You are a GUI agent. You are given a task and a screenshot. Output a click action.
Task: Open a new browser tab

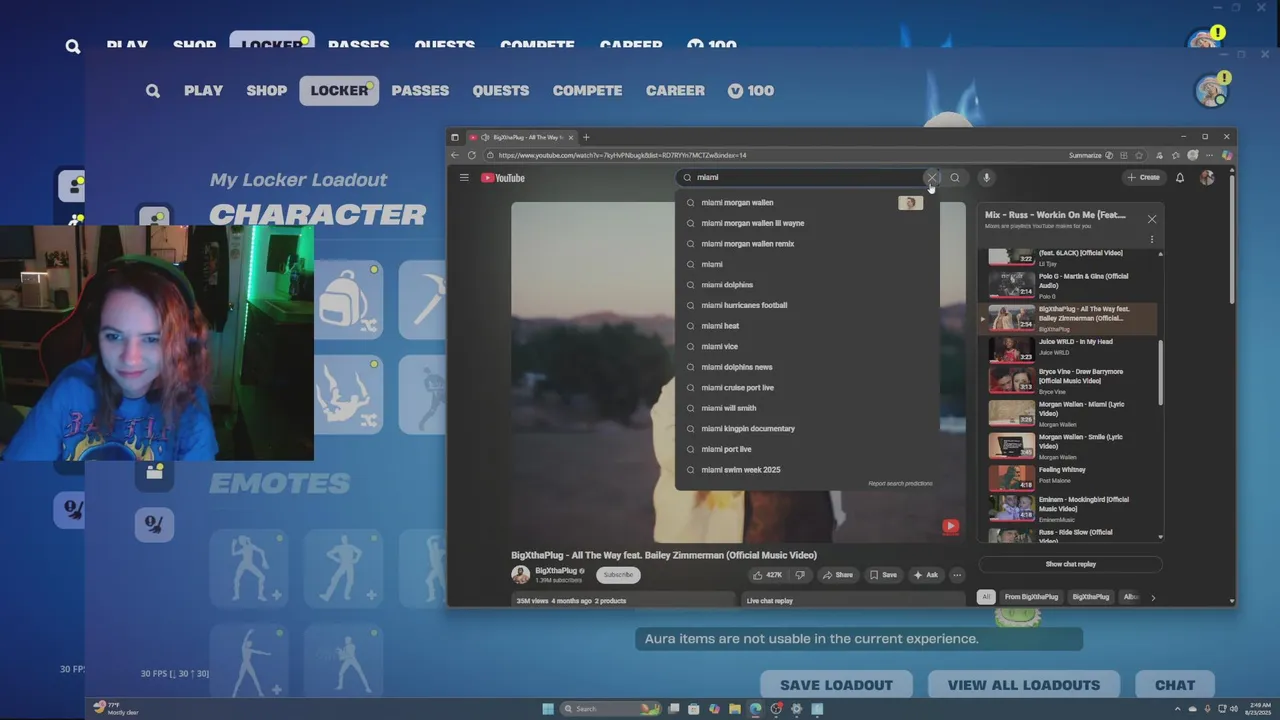point(586,137)
